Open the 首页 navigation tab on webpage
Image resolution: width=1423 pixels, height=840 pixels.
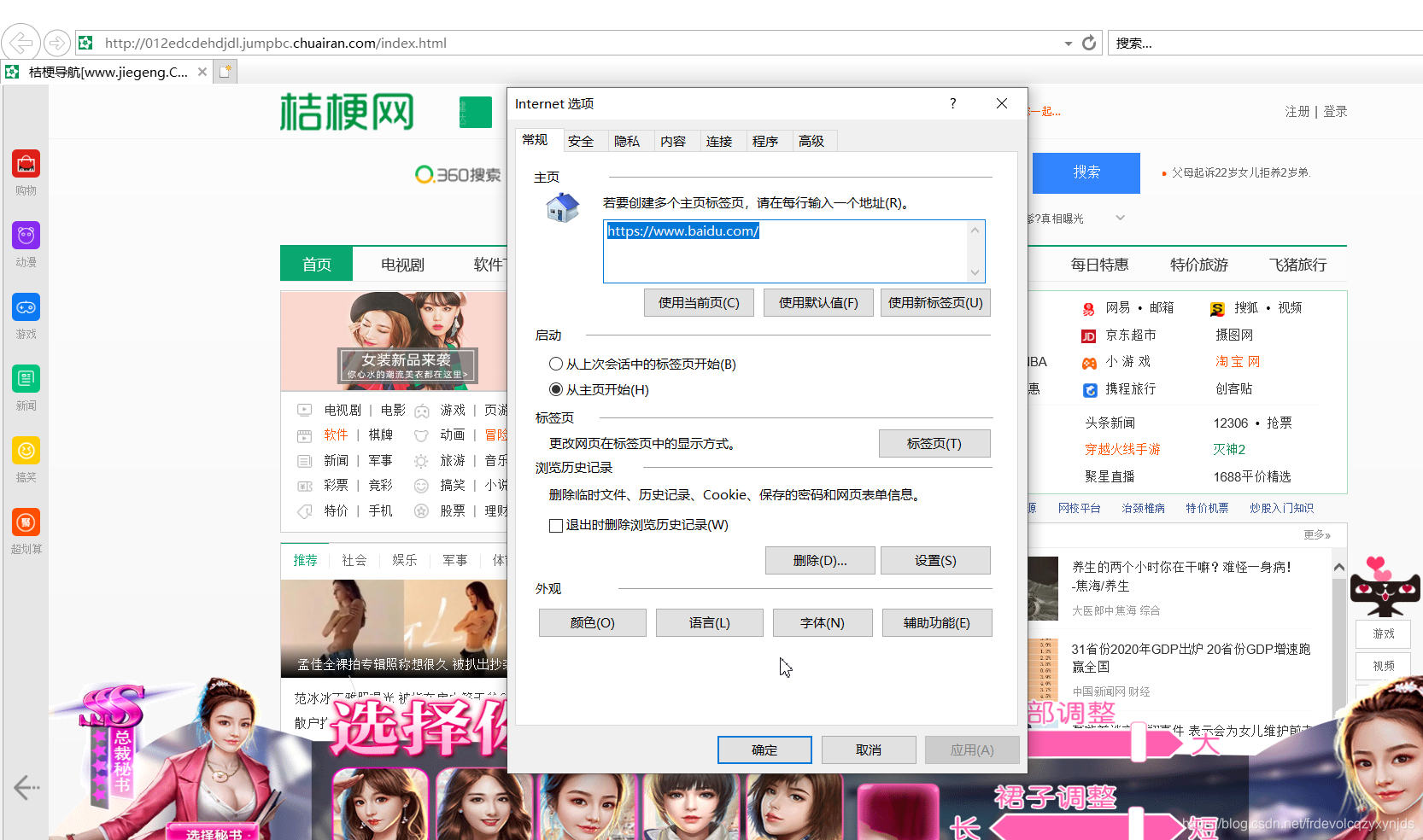(316, 265)
